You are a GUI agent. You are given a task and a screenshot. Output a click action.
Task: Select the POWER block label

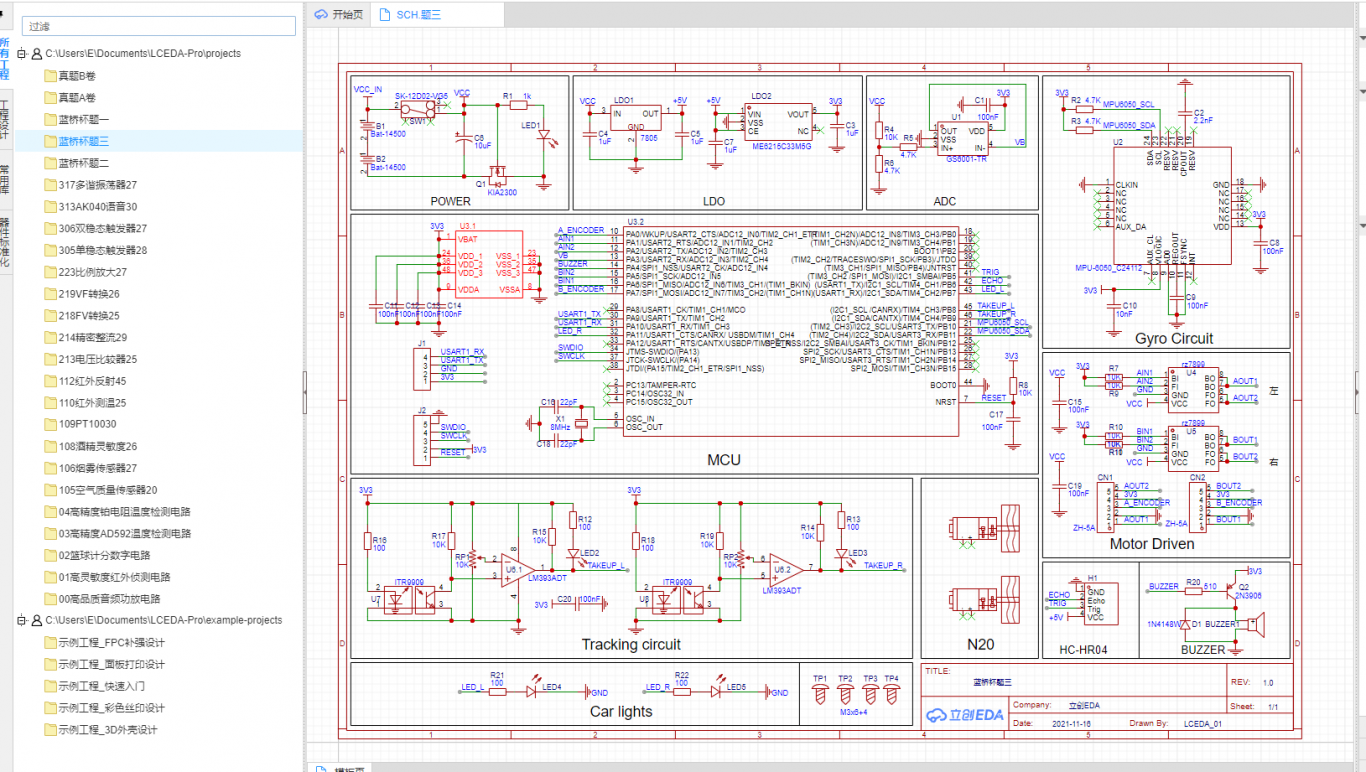coord(450,201)
